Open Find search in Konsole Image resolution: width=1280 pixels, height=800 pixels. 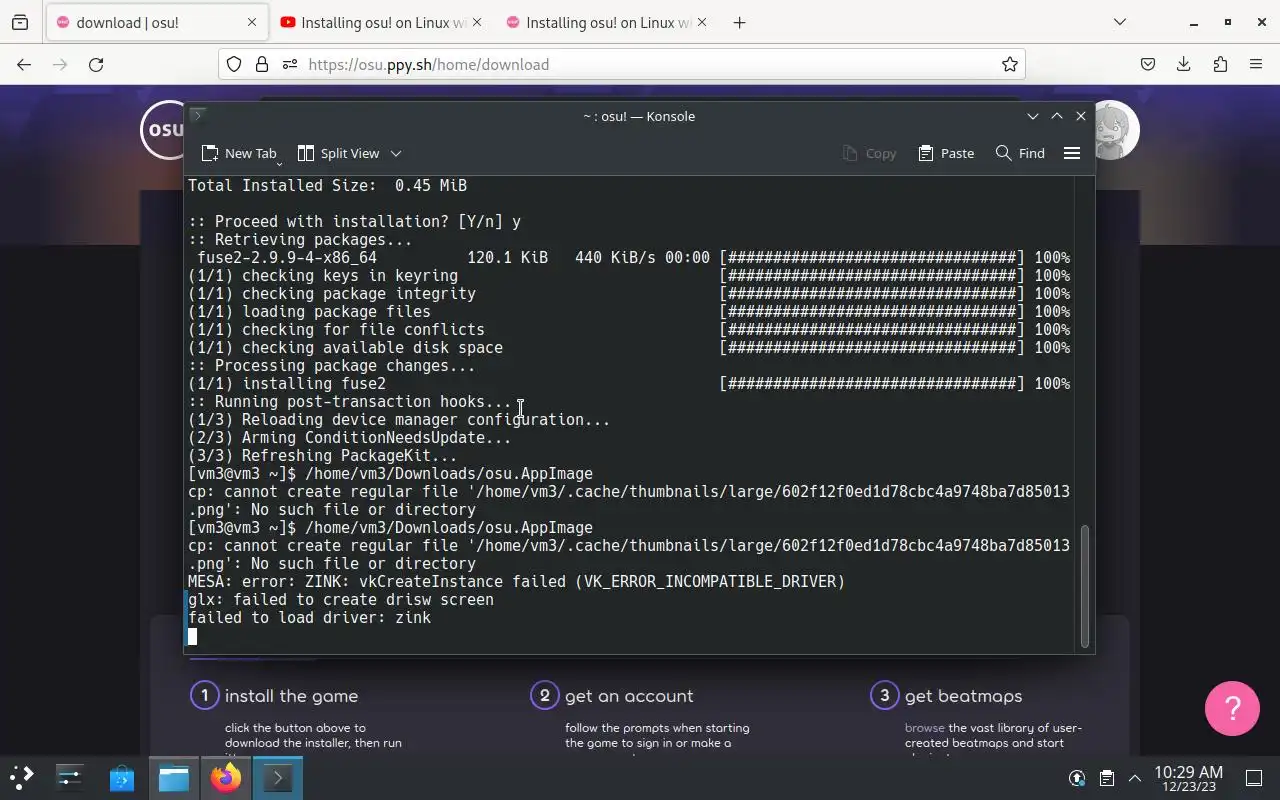(1020, 153)
